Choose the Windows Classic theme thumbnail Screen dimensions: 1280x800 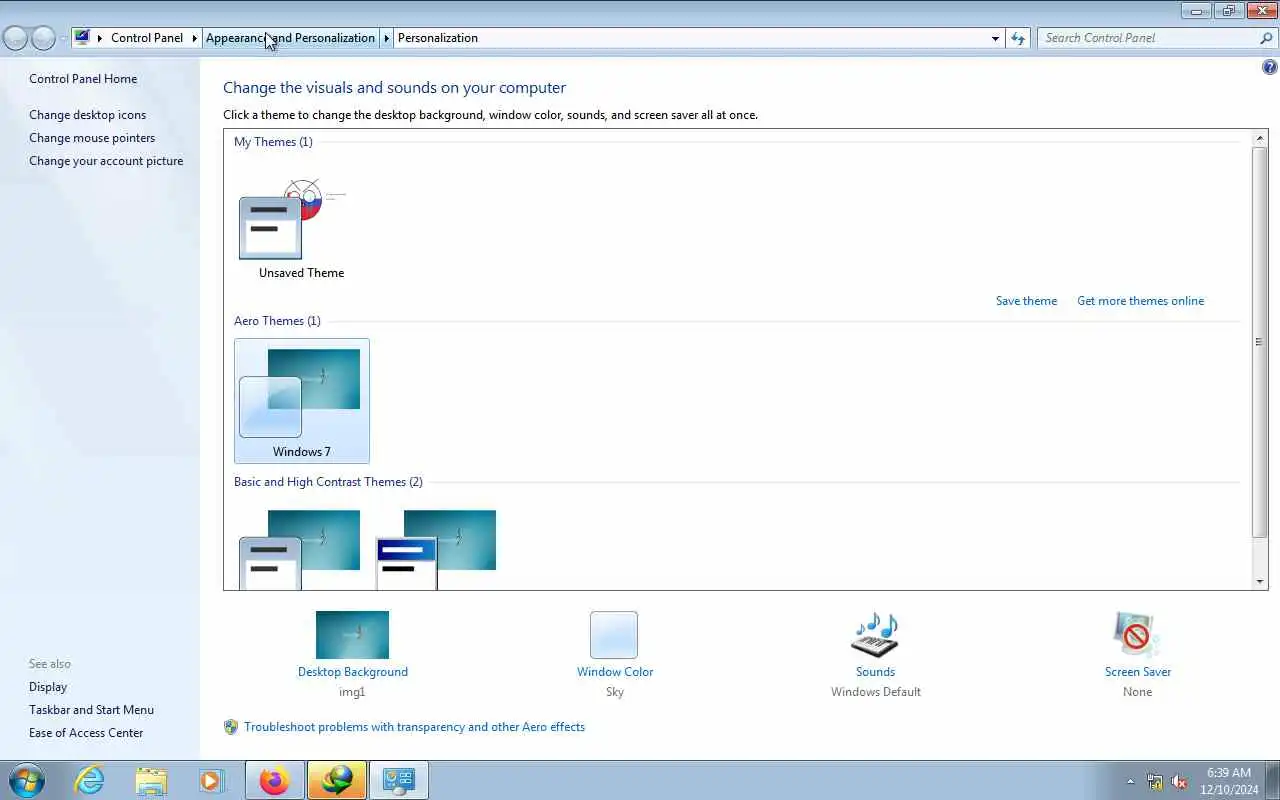point(437,550)
